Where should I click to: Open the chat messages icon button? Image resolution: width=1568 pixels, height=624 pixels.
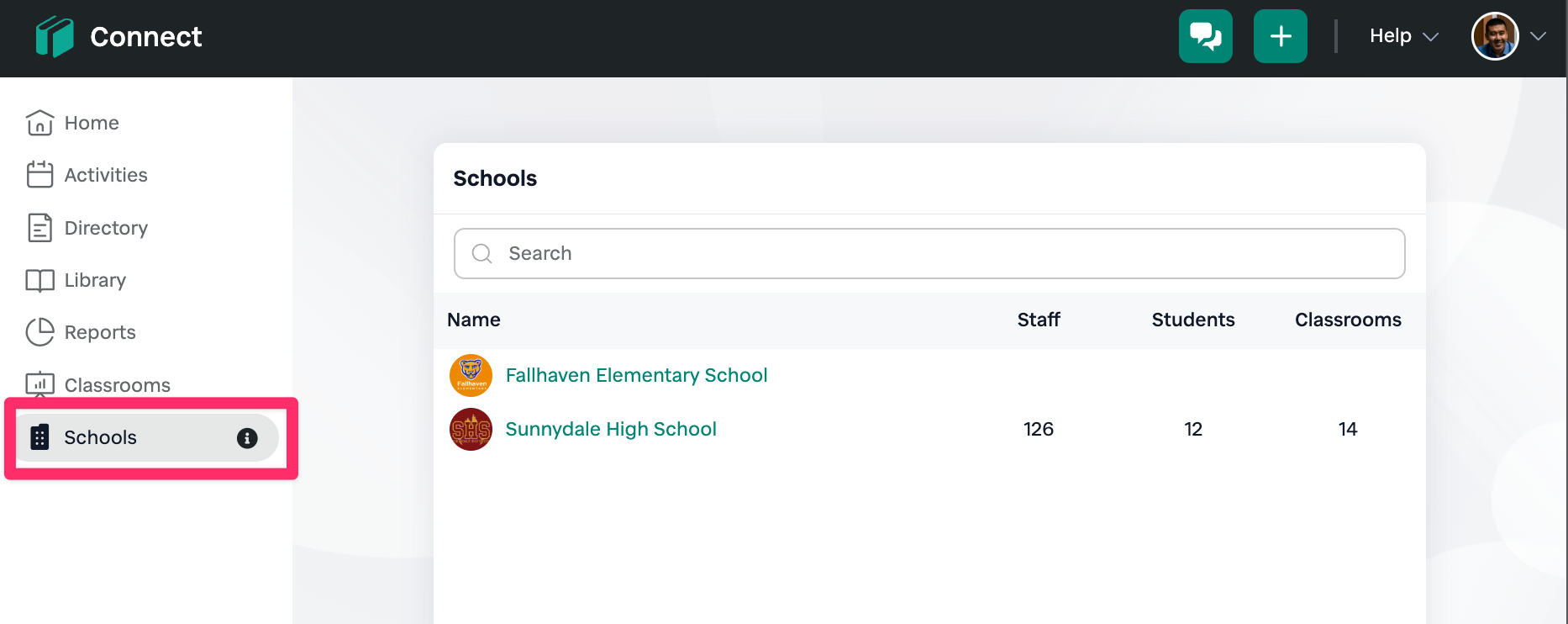(x=1205, y=36)
